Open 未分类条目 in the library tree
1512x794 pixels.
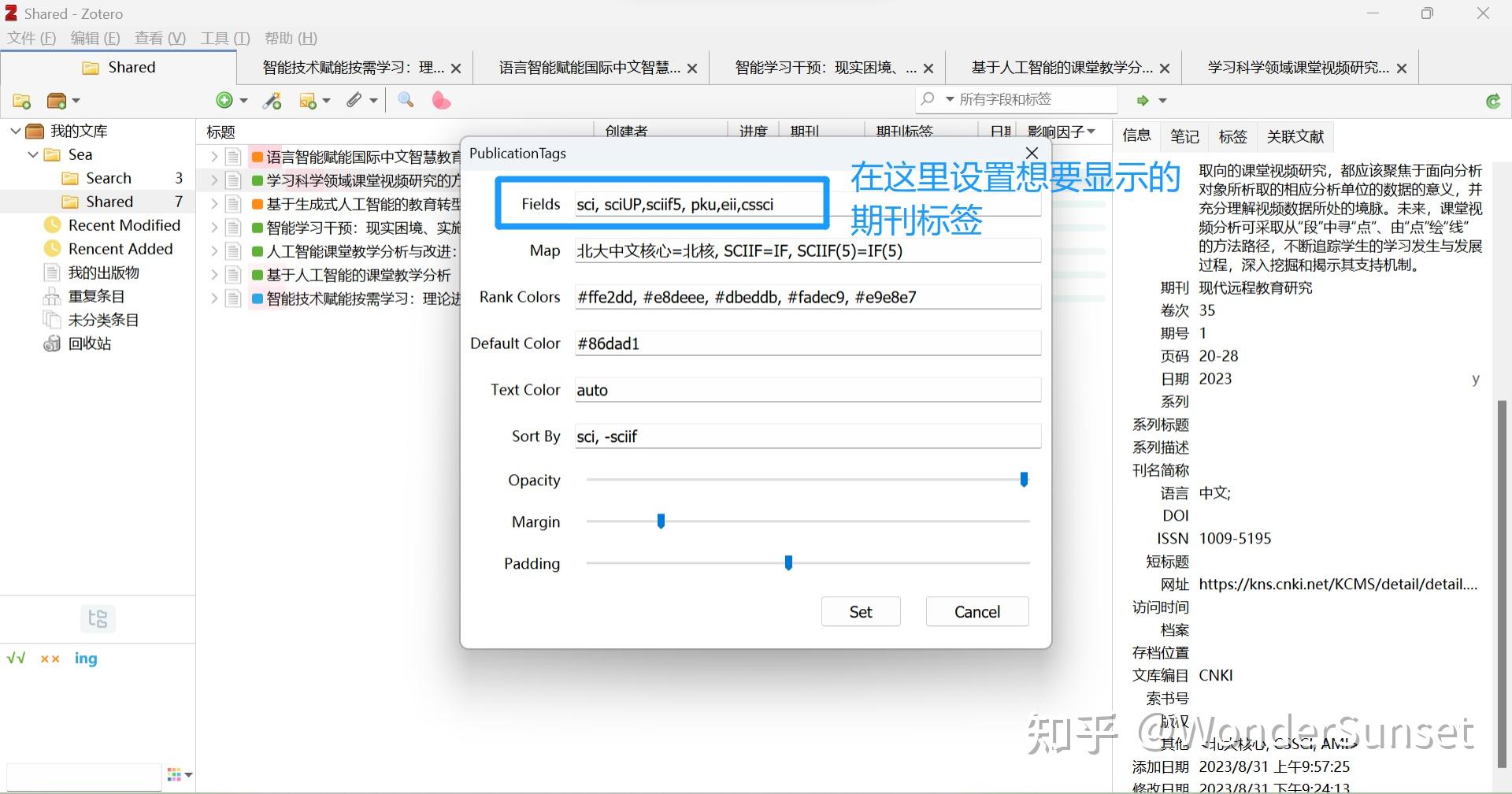click(104, 320)
